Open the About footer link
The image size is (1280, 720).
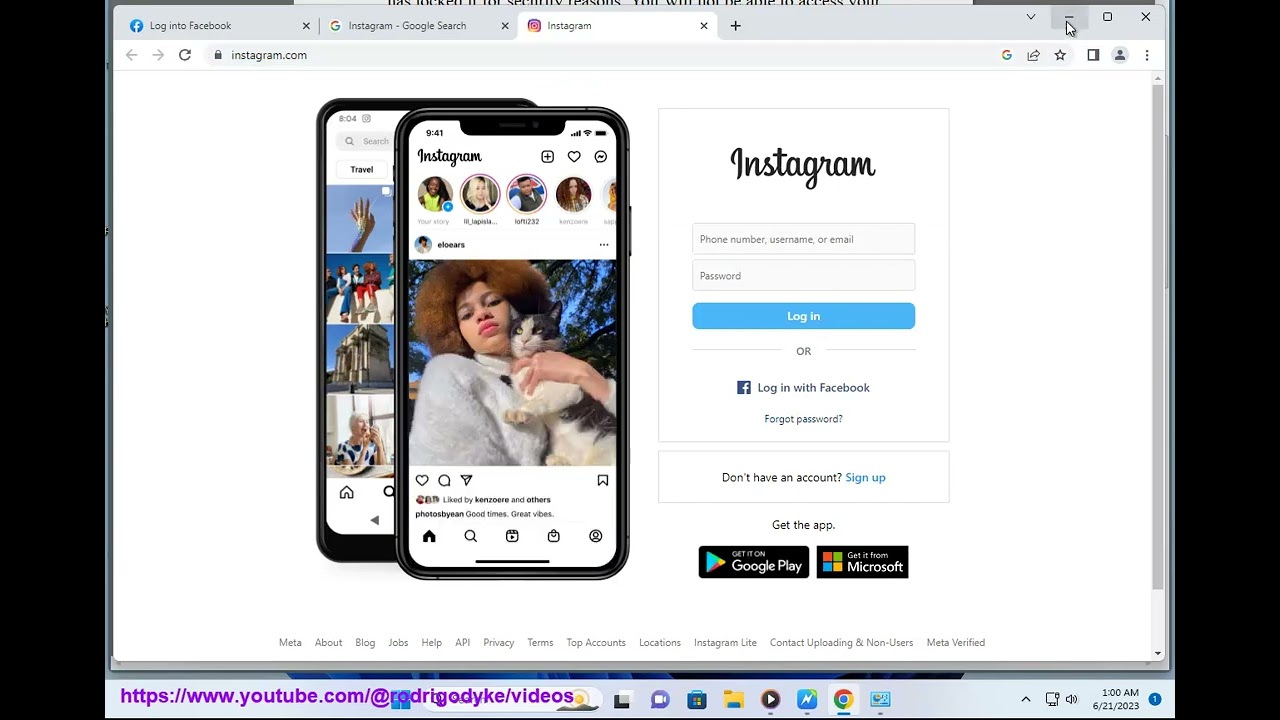tap(328, 643)
